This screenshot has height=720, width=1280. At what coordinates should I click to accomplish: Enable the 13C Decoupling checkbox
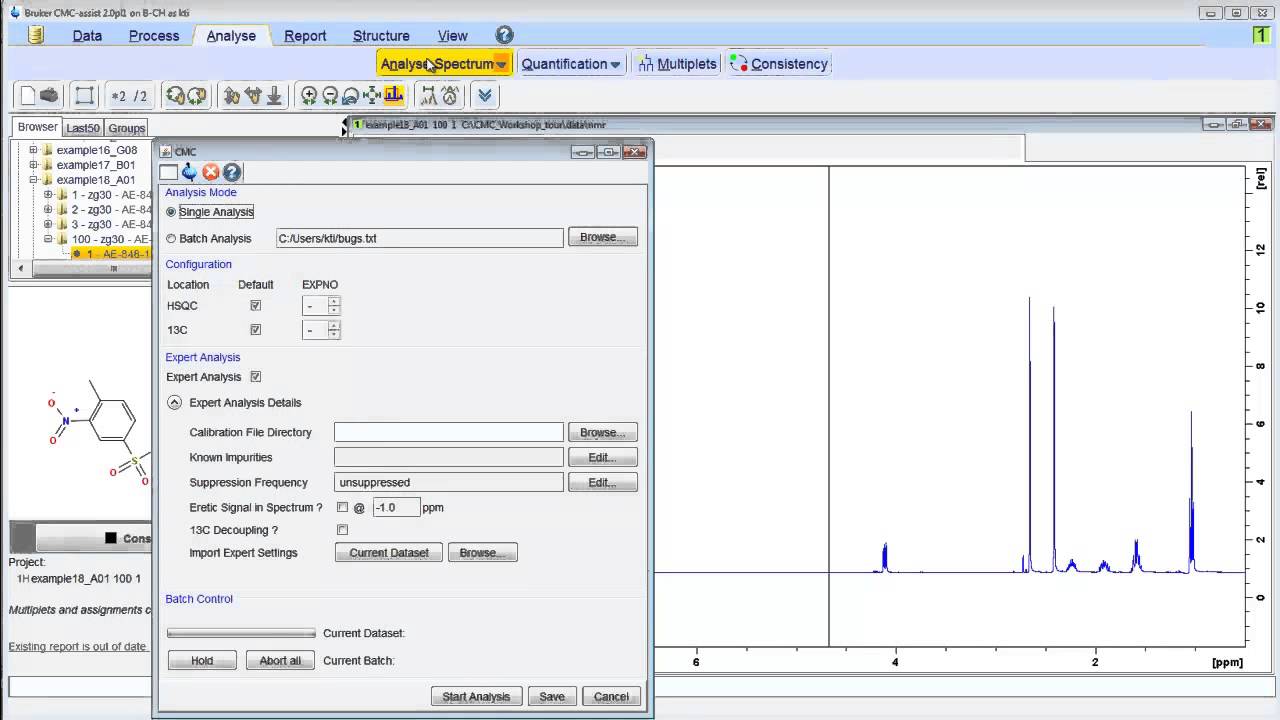pyautogui.click(x=343, y=530)
